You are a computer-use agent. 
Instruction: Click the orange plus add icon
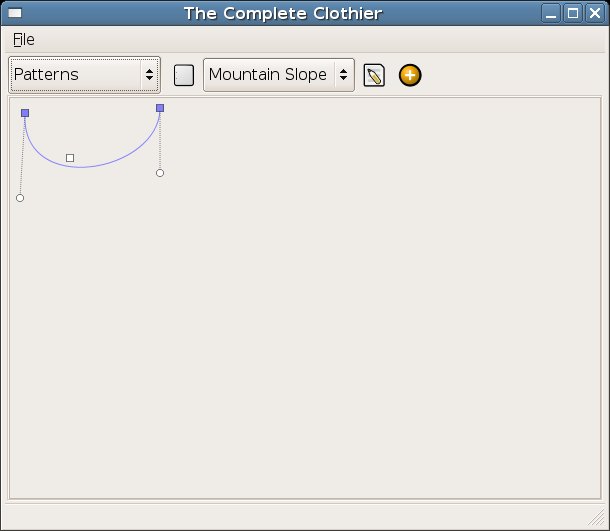click(410, 75)
